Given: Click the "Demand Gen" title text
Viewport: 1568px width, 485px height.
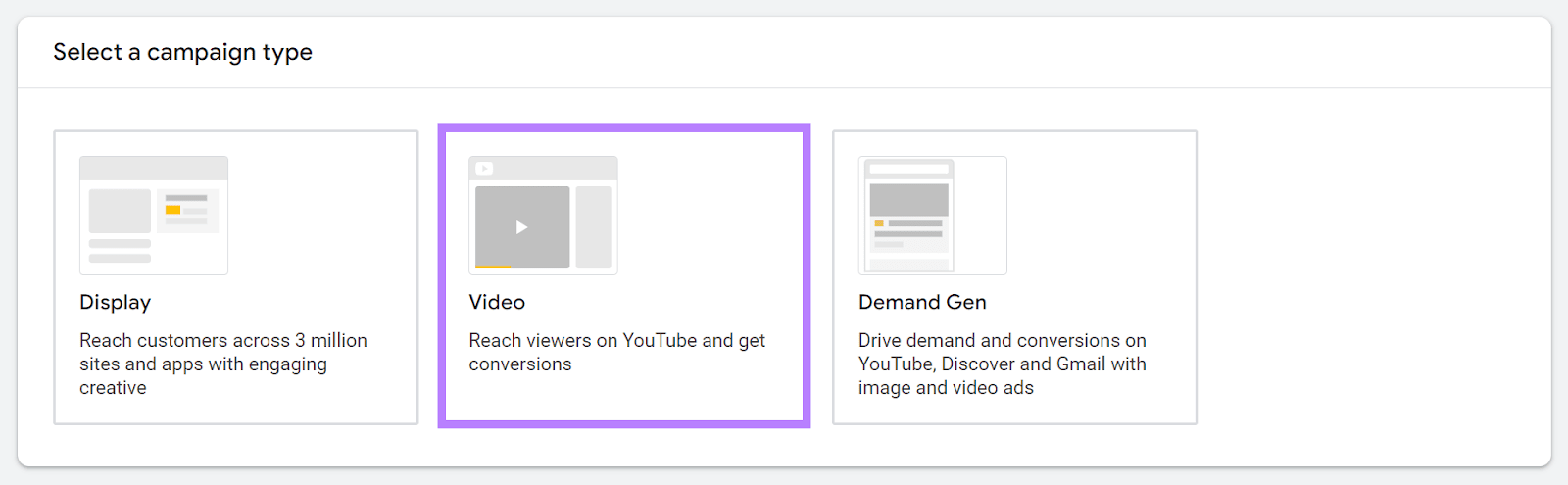Looking at the screenshot, I should pos(922,303).
